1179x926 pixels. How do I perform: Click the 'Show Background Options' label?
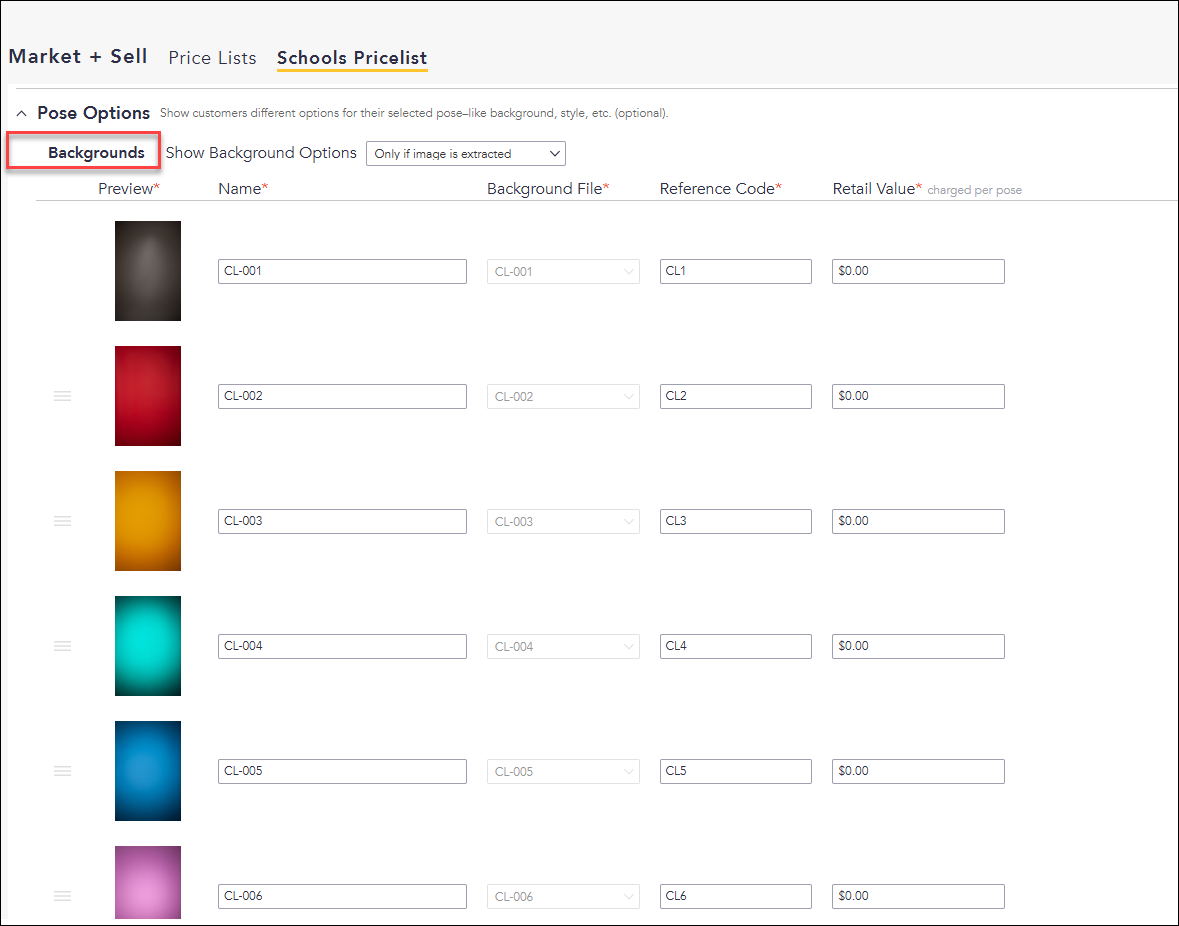tap(261, 153)
